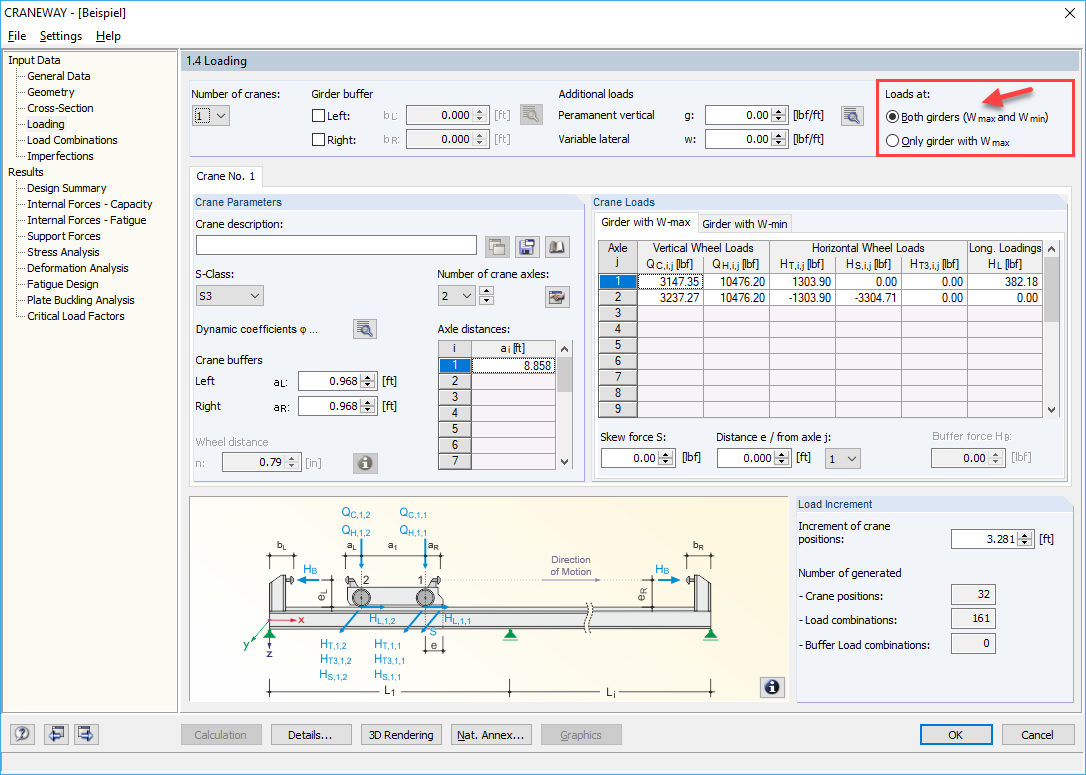Click the copy crane parameters icon
Viewport: 1086px width, 775px height.
497,246
